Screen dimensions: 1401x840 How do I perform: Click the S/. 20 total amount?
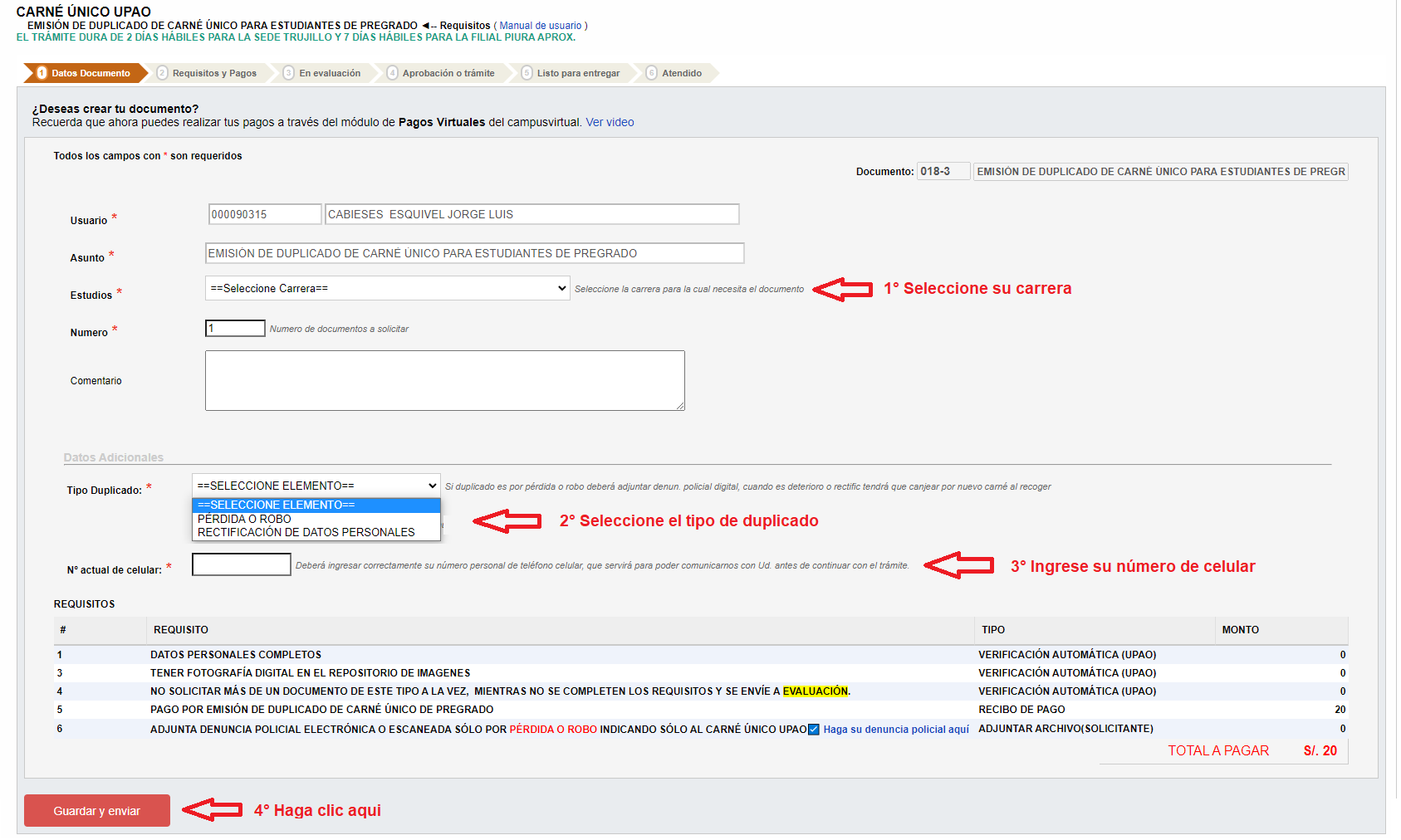tap(1320, 750)
